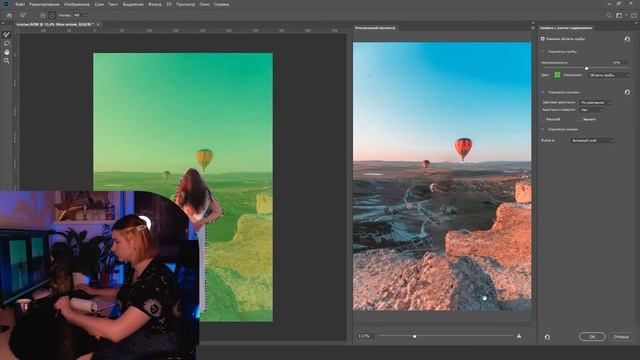Open workspace switcher icon at top right

pos(619,15)
